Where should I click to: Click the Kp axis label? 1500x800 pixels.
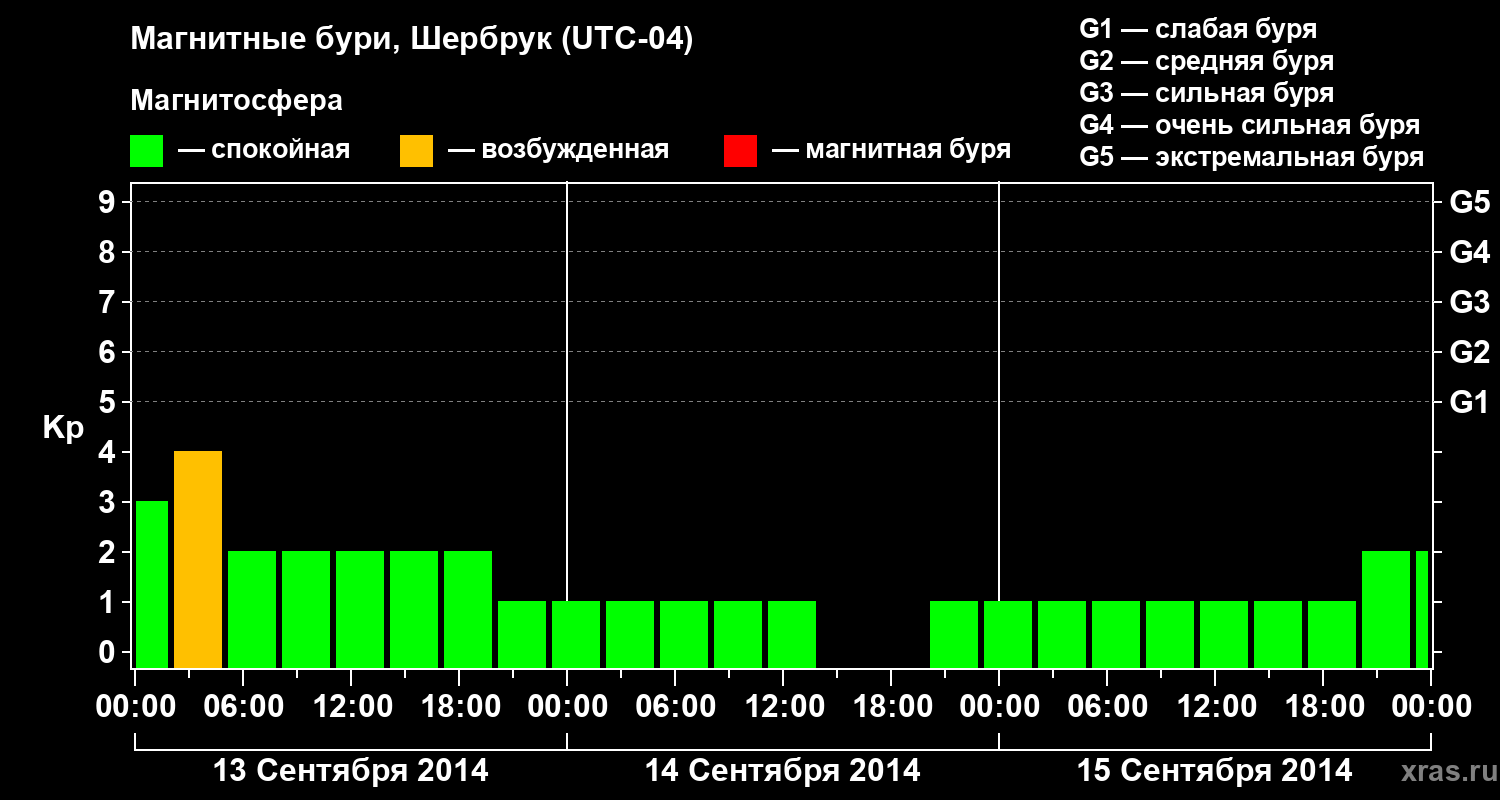[x=63, y=429]
